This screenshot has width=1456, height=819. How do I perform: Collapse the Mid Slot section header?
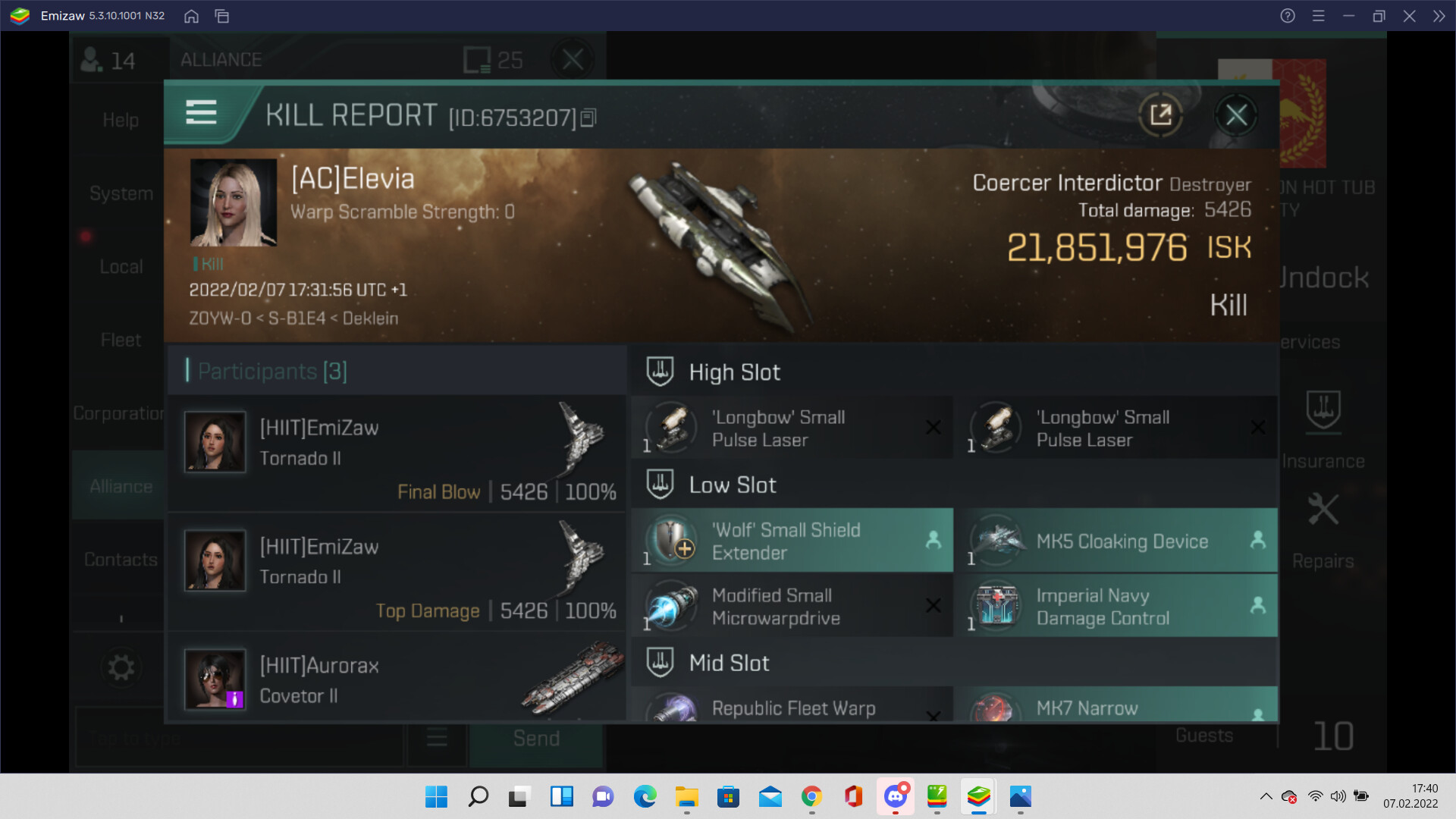[729, 664]
